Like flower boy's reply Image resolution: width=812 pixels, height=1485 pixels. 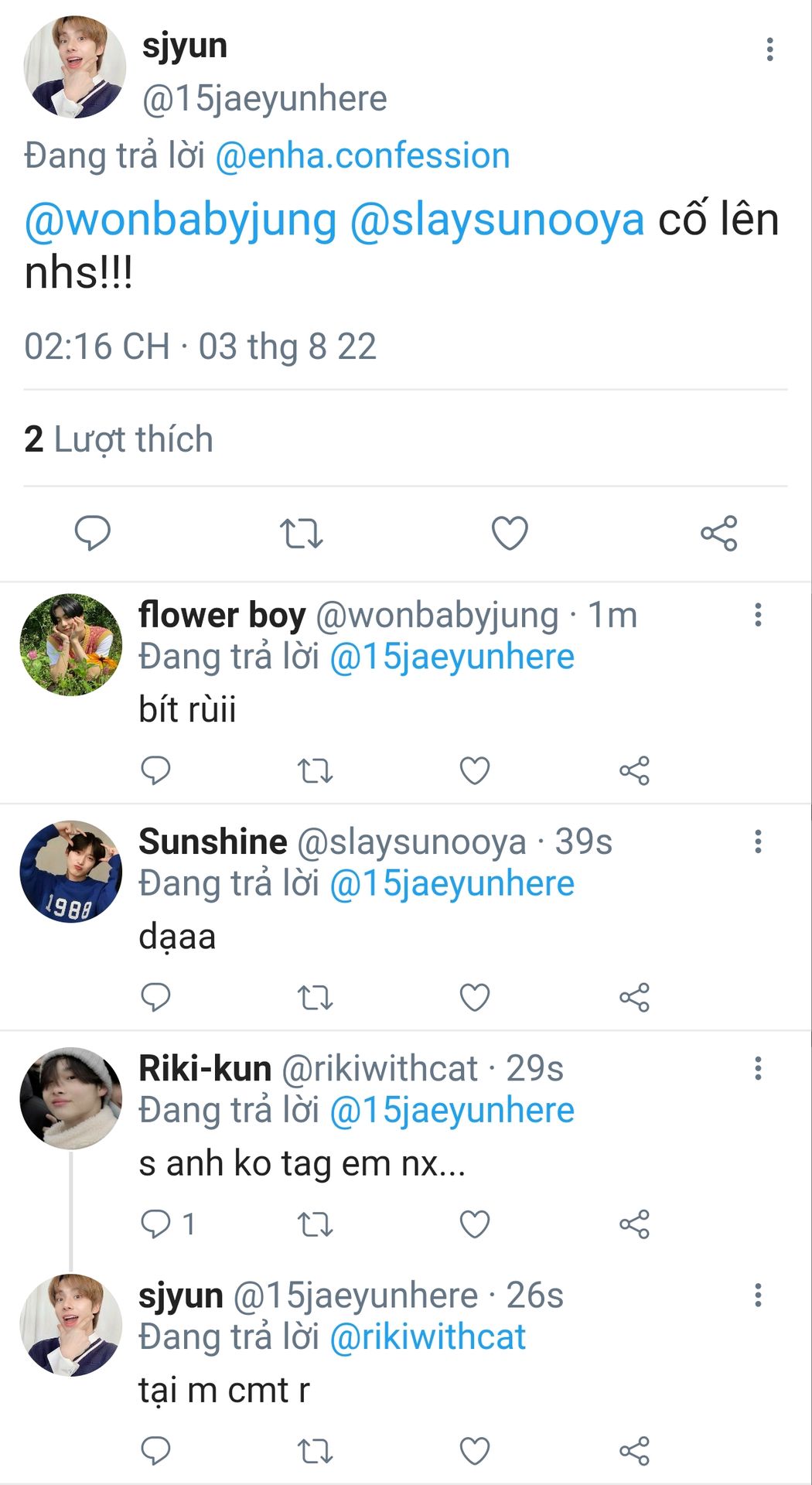pyautogui.click(x=475, y=770)
